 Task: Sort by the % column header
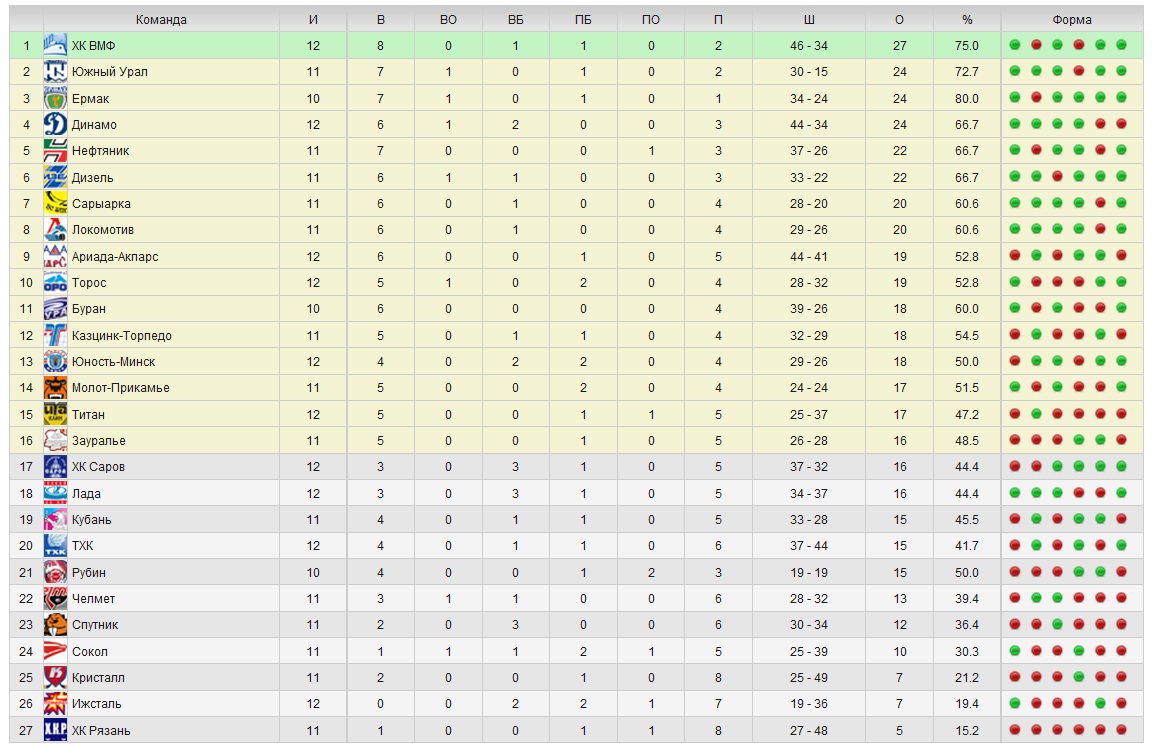(x=967, y=19)
